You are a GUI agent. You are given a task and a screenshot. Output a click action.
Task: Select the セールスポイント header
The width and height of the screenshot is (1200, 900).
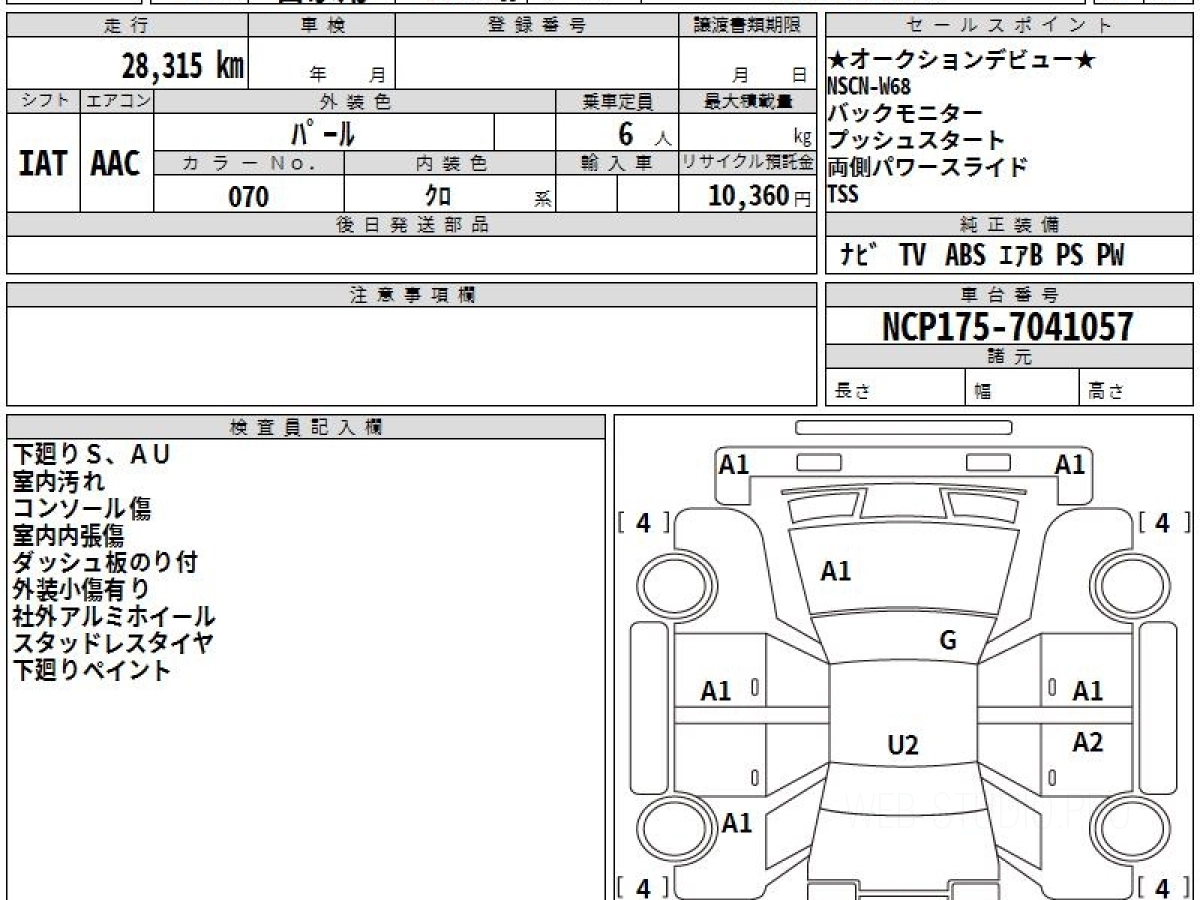(1009, 26)
